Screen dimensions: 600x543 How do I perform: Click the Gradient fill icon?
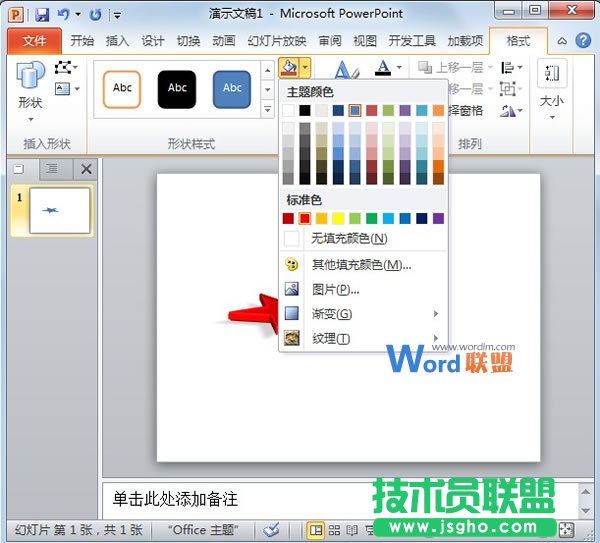click(x=292, y=313)
